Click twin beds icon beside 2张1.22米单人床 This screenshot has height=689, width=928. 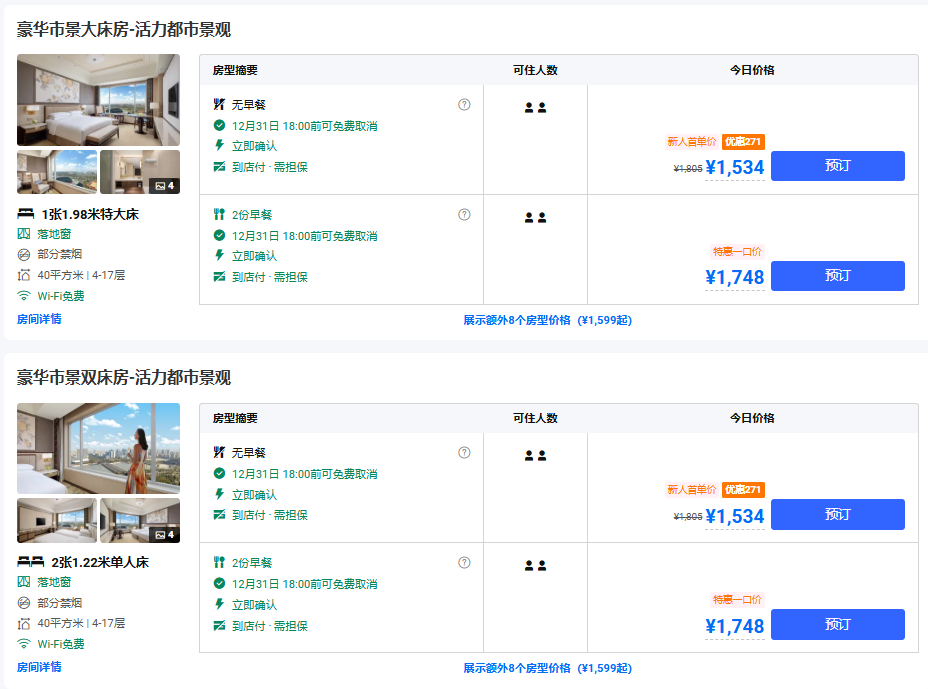(x=30, y=562)
